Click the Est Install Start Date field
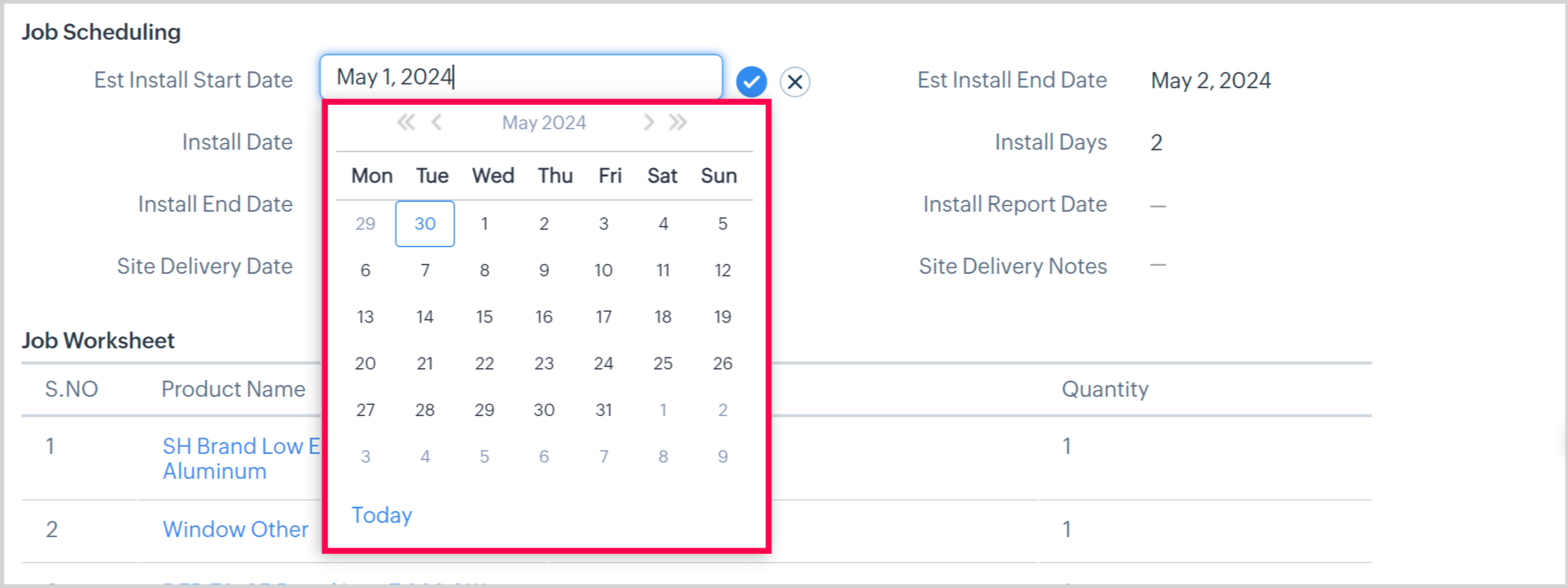The height and width of the screenshot is (588, 1568). coord(520,77)
